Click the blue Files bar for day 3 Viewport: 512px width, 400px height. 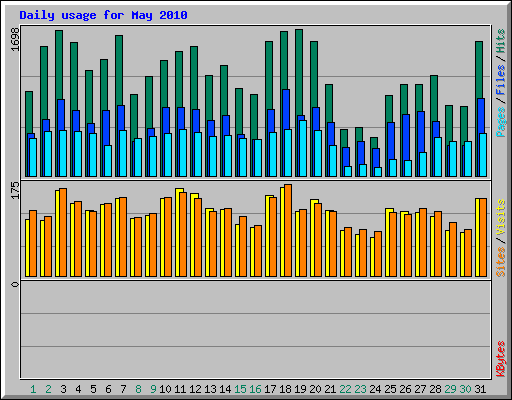61,114
